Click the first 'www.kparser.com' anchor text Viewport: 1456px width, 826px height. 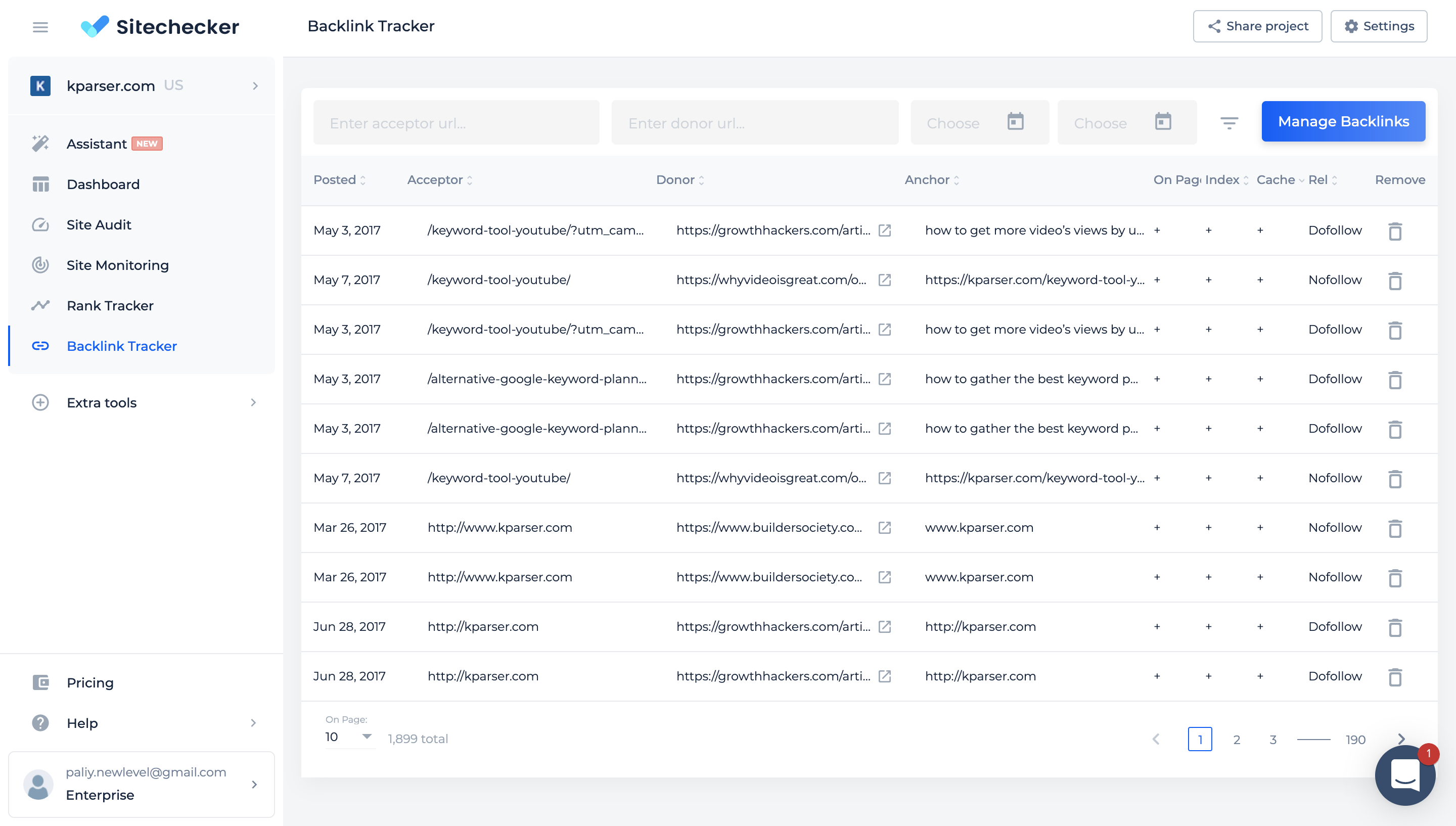tap(979, 528)
